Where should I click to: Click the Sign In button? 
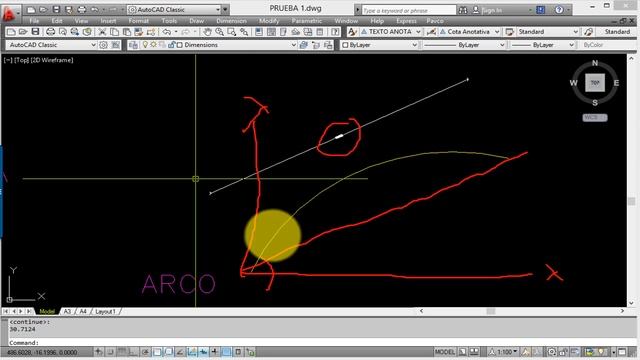click(x=492, y=10)
